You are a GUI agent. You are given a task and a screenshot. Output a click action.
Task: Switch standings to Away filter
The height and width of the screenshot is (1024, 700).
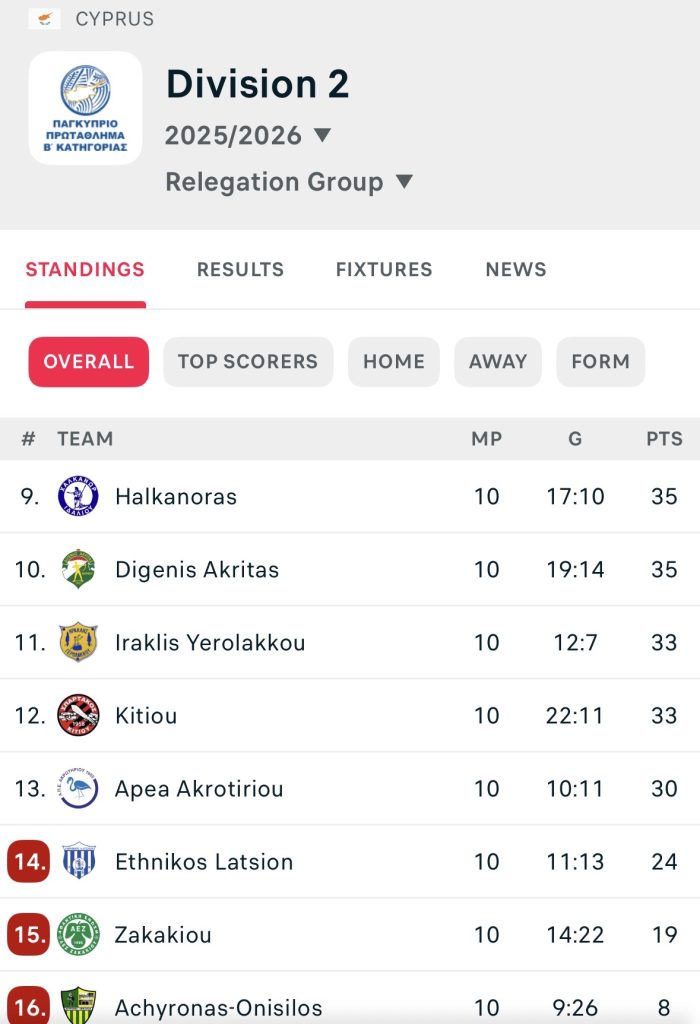[x=497, y=362]
